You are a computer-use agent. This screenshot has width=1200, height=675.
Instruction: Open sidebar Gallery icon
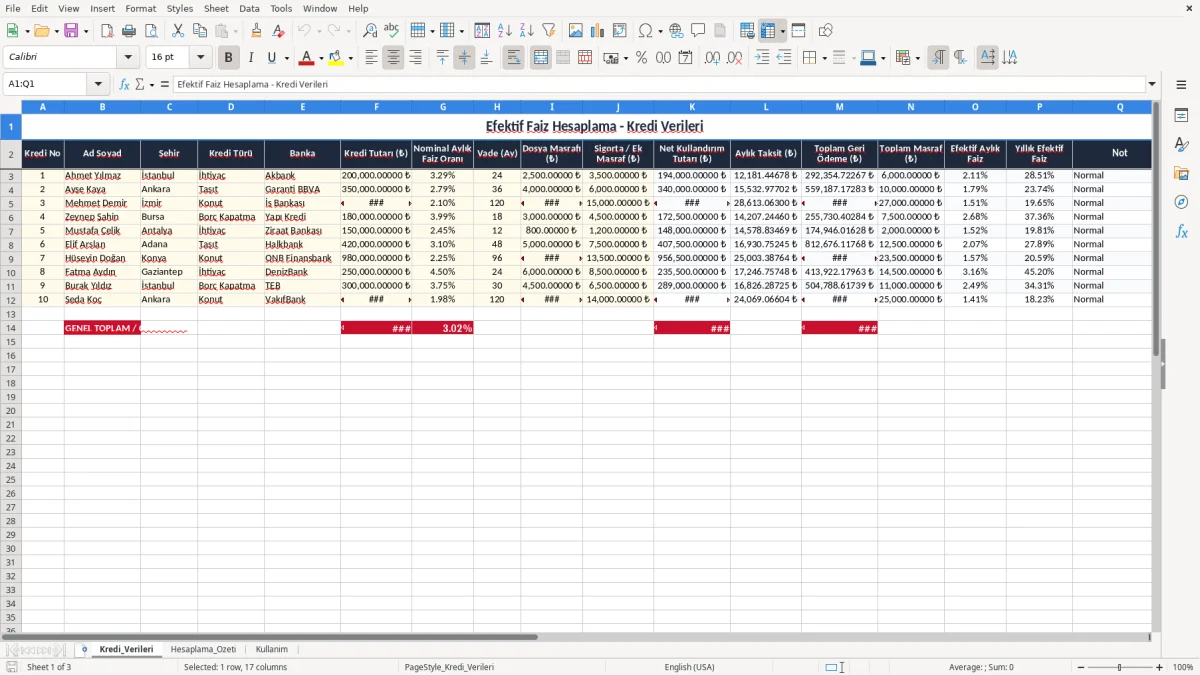pyautogui.click(x=1181, y=174)
